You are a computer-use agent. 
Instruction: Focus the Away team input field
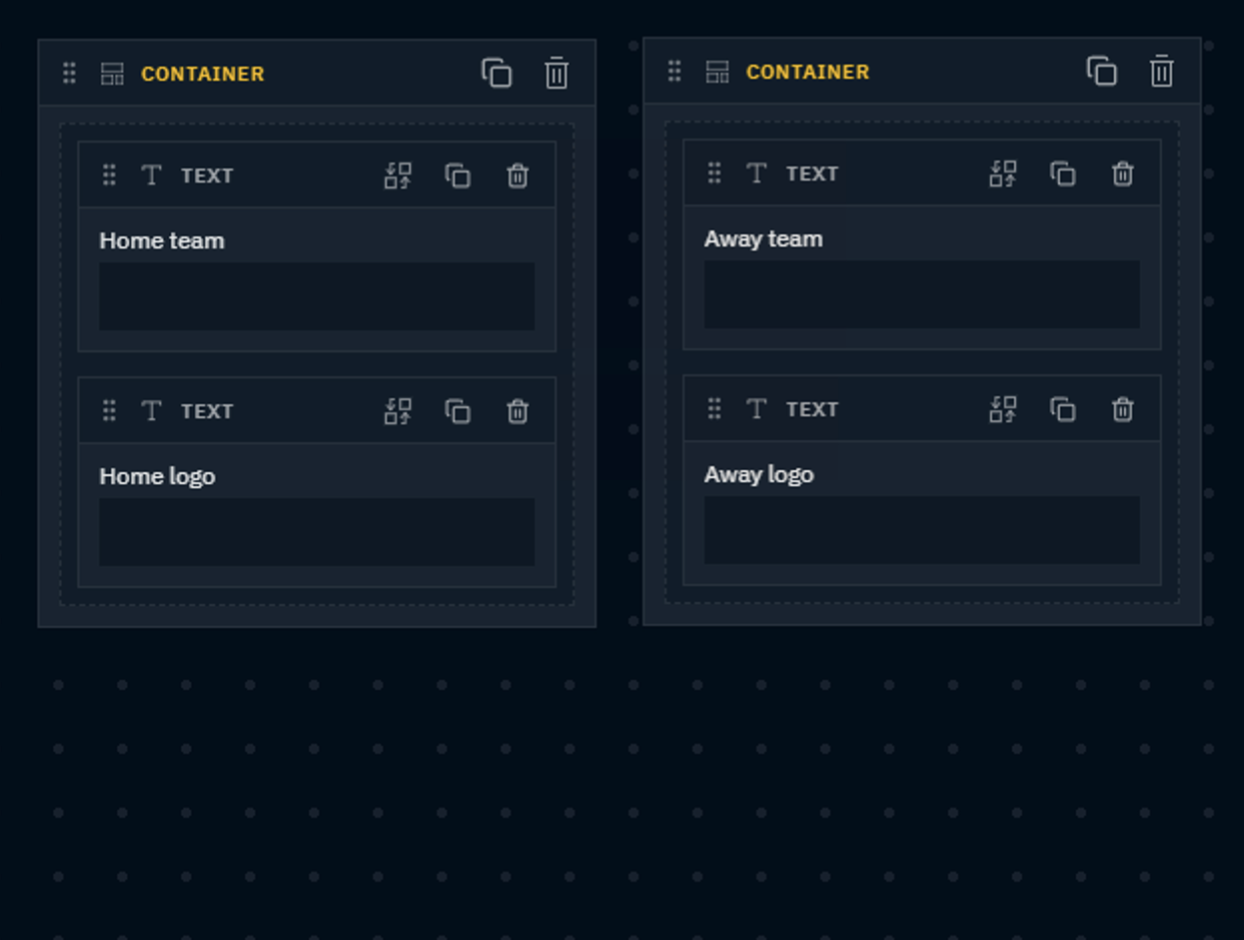922,294
